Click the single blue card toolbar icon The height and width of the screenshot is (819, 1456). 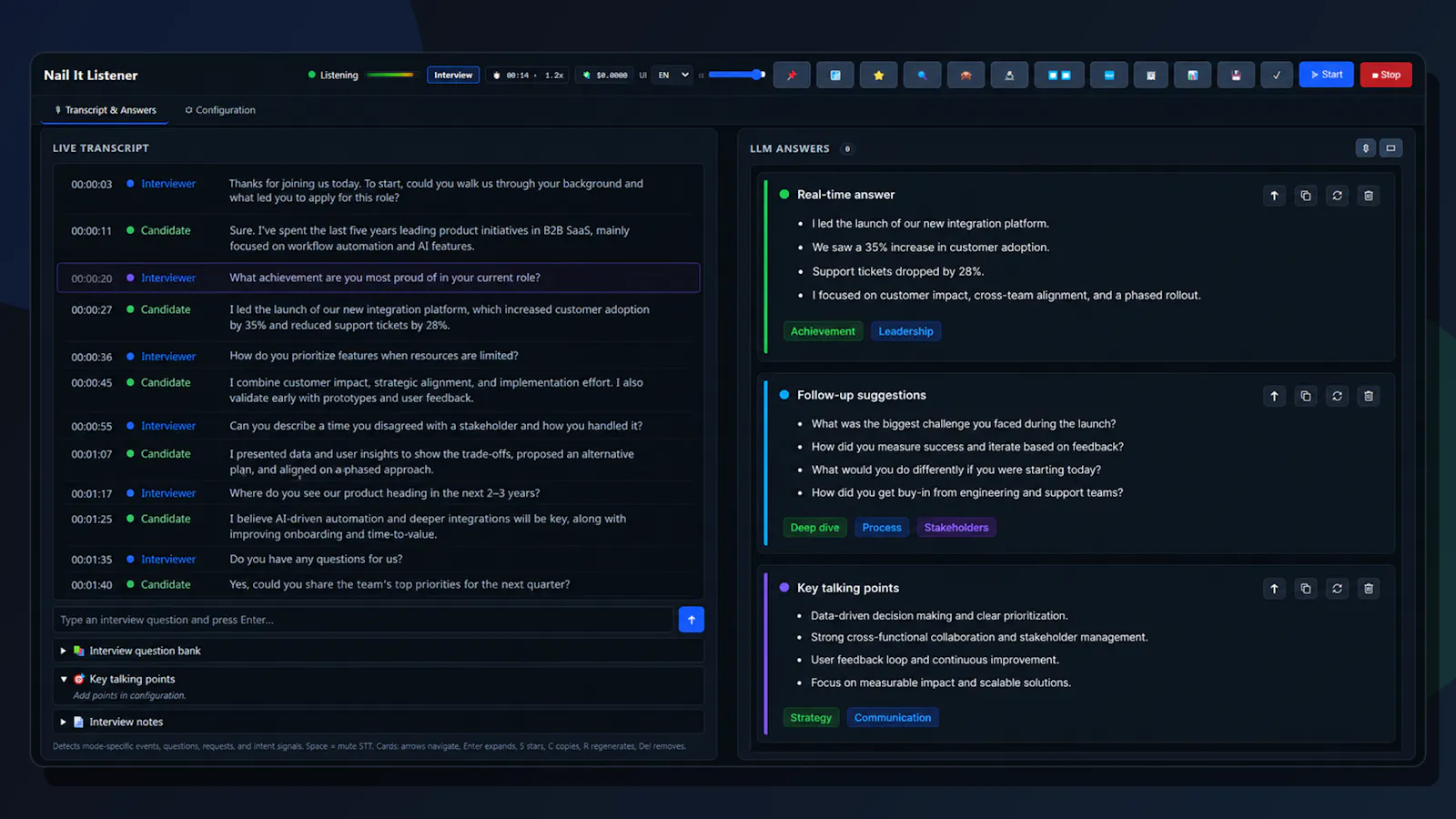[1109, 75]
